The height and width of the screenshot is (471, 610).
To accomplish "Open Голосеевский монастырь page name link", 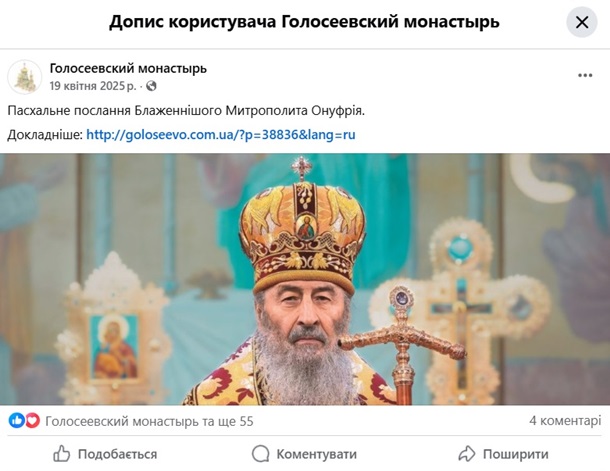I will coord(128,68).
